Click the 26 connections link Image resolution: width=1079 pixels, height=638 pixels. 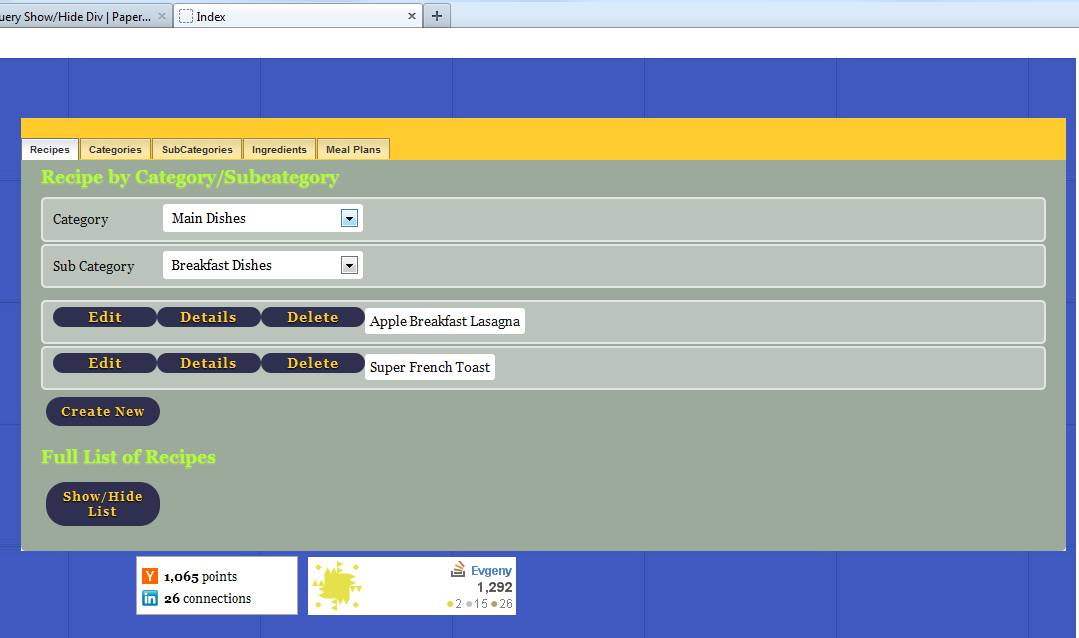pos(205,598)
